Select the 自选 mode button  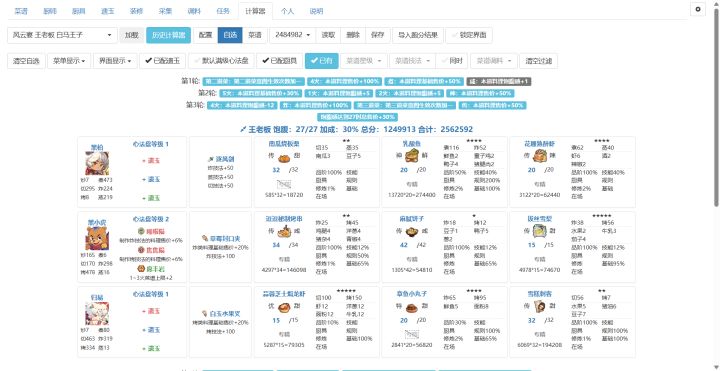[x=230, y=35]
